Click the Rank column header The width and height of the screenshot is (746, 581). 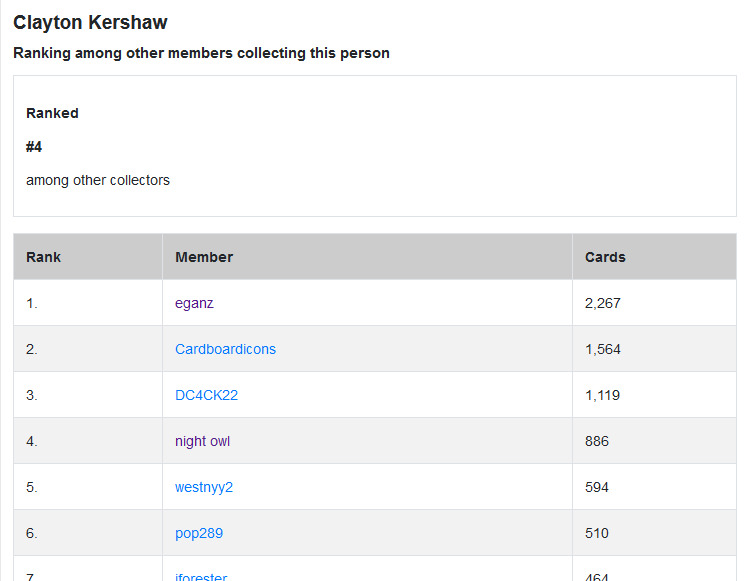point(43,257)
